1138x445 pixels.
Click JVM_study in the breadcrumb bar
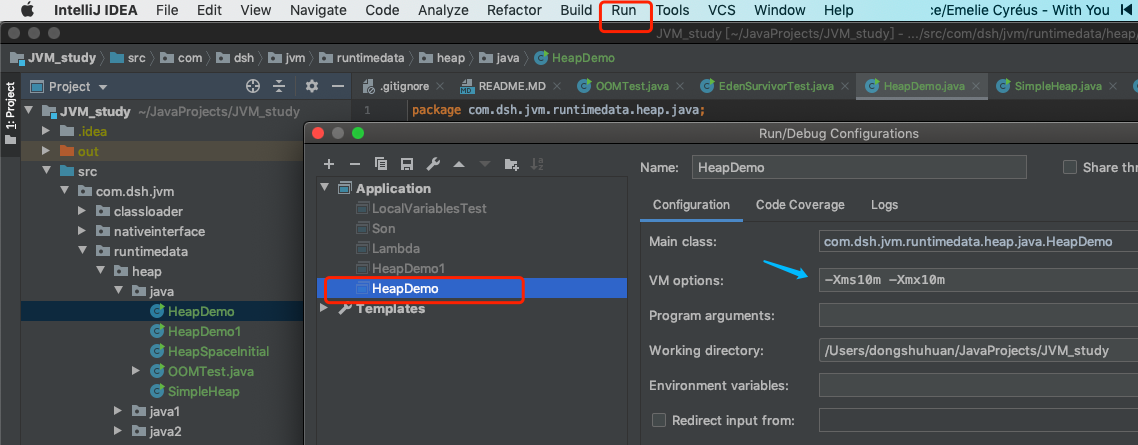click(x=52, y=58)
